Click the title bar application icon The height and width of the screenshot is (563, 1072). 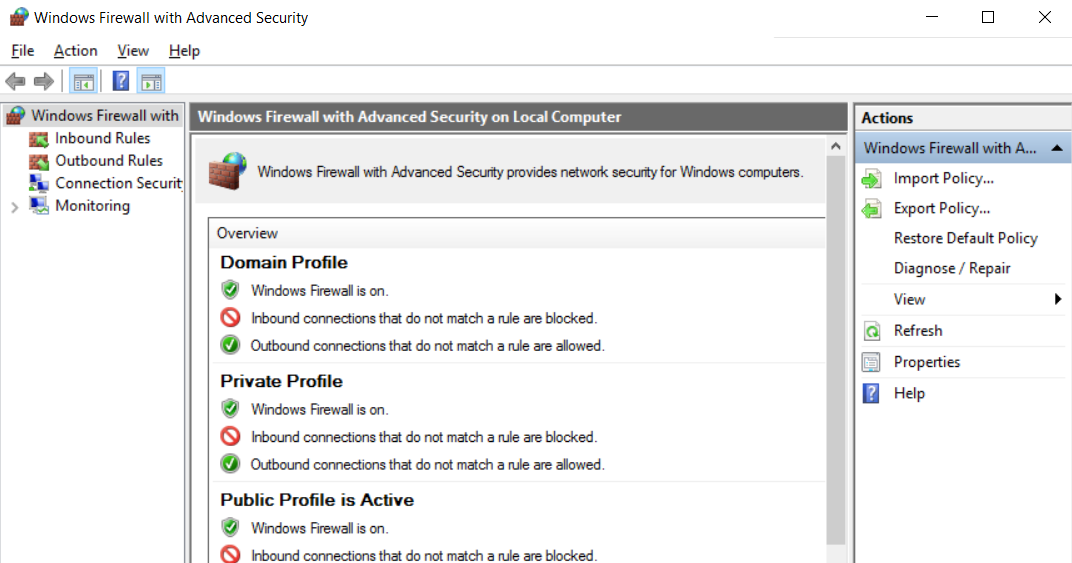19,16
